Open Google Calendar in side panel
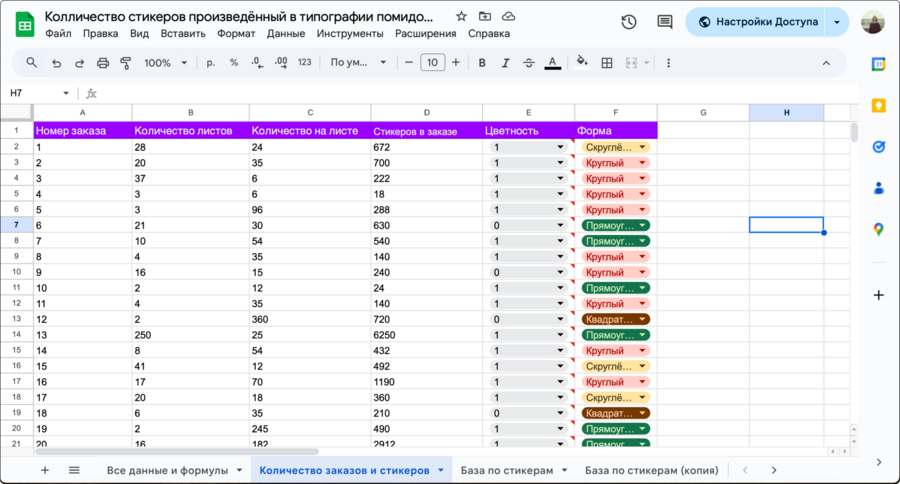The image size is (900, 484). point(878,64)
